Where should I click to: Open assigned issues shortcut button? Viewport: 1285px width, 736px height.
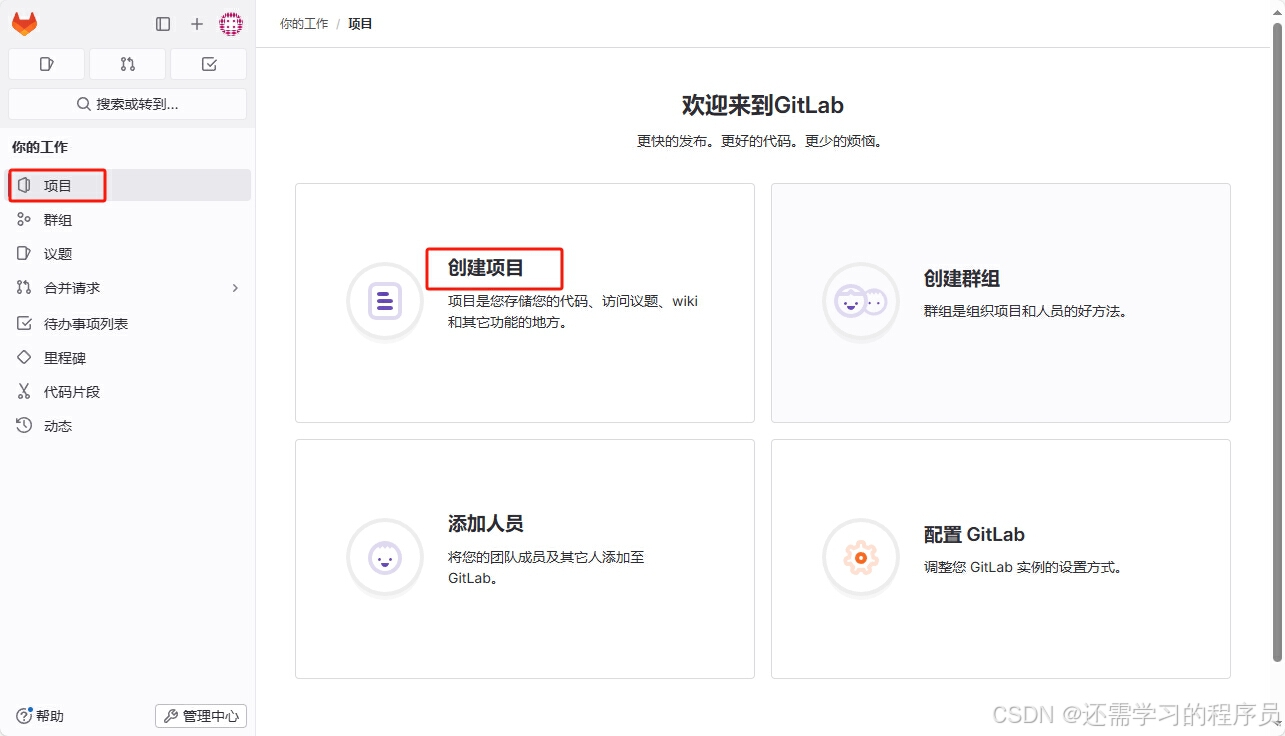pos(46,64)
